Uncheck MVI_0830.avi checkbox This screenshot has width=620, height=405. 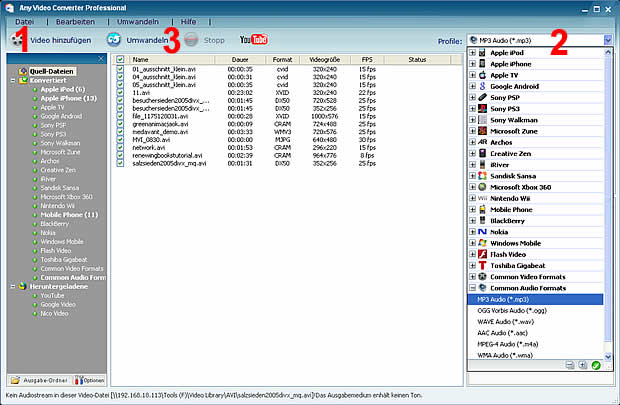coord(120,140)
